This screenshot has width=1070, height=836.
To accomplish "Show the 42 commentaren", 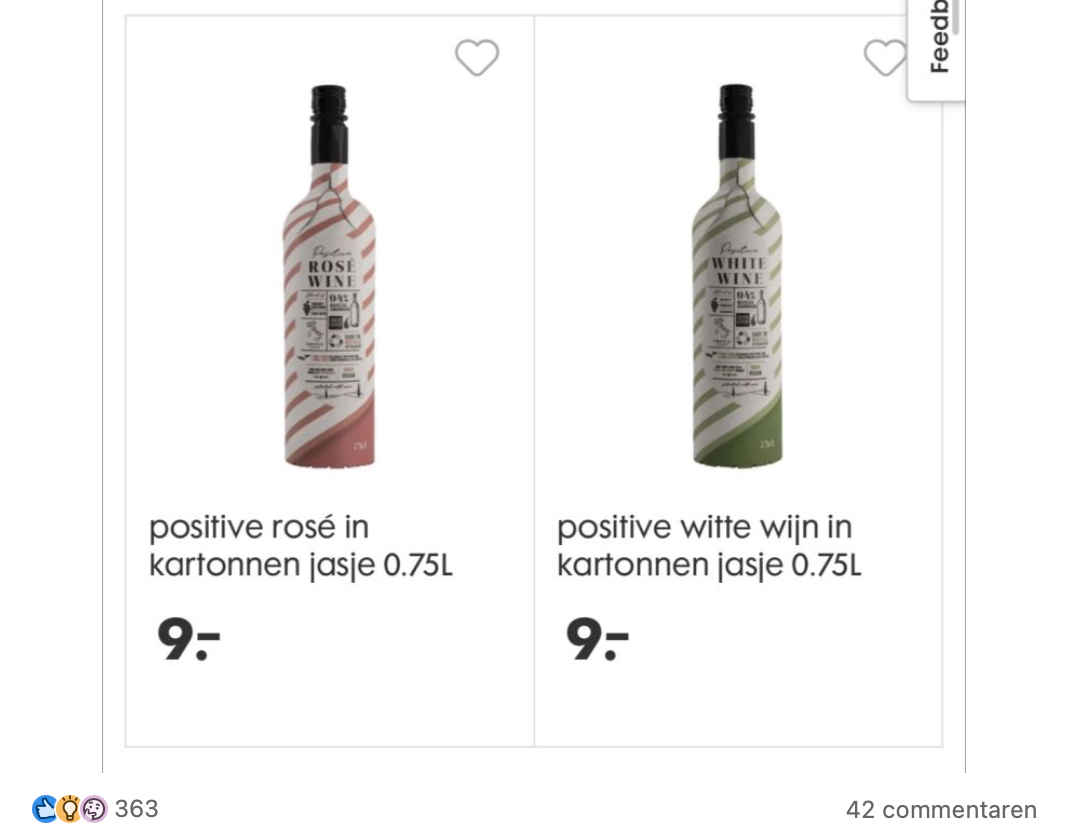I will (x=940, y=810).
